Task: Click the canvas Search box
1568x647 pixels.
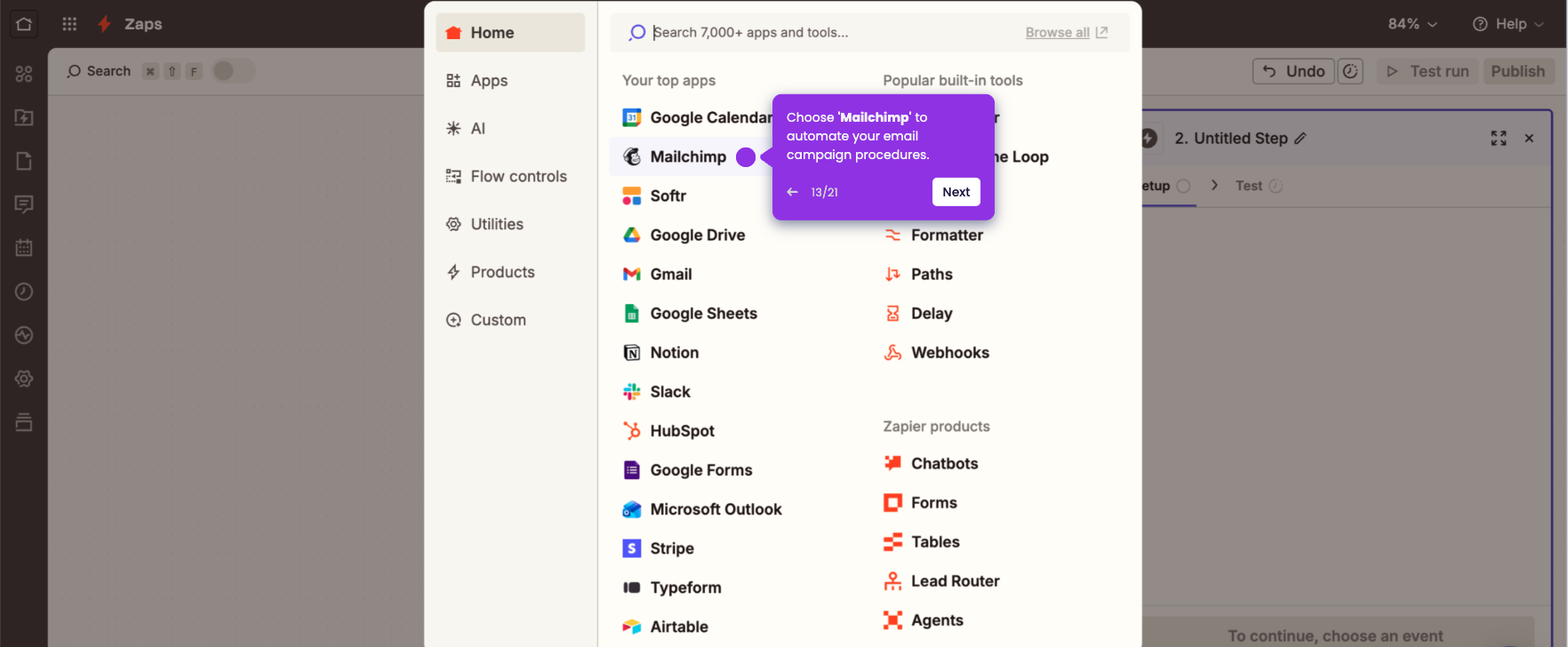Action: coord(100,71)
